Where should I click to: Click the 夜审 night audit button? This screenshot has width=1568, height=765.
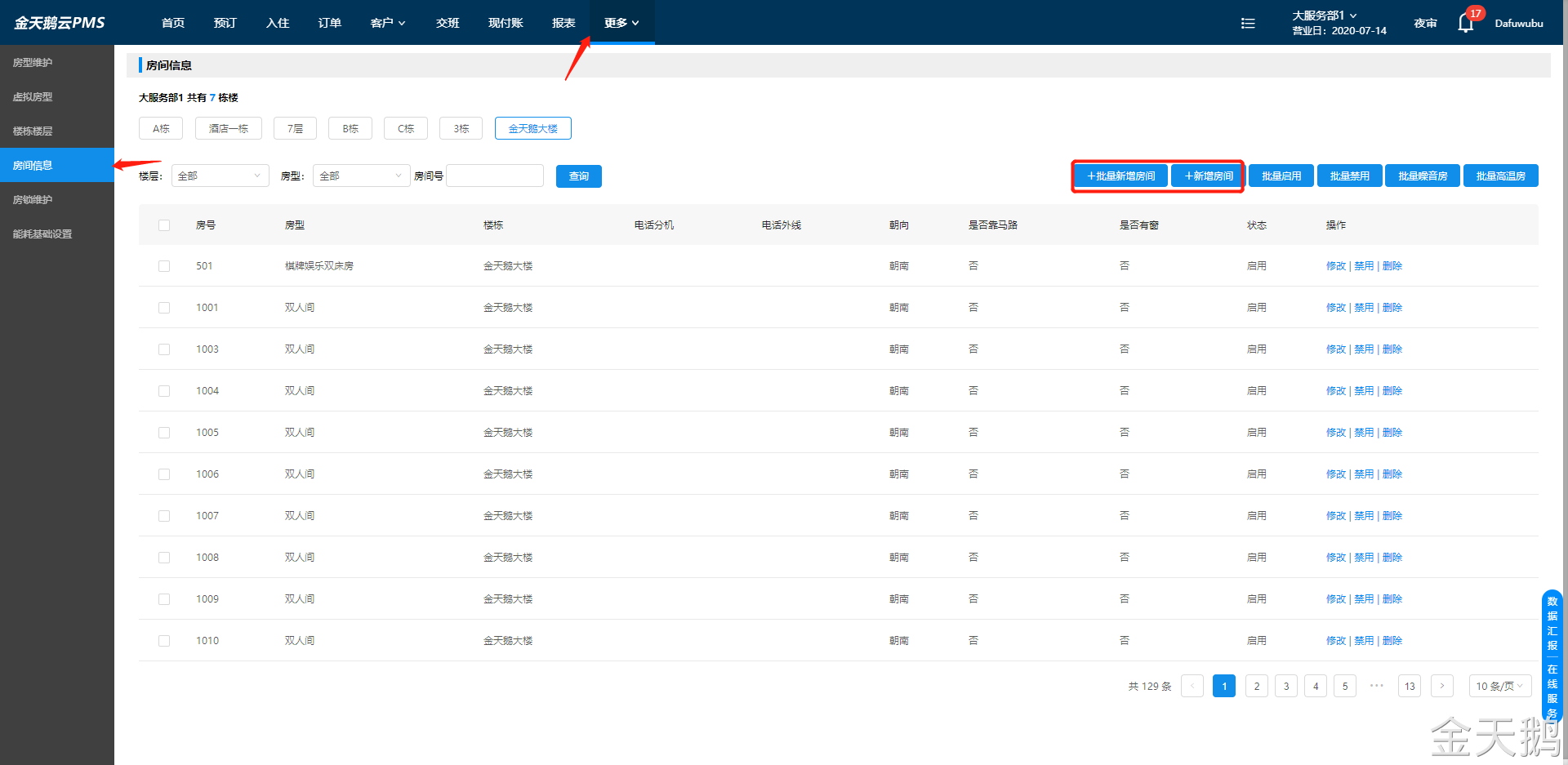tap(1426, 23)
